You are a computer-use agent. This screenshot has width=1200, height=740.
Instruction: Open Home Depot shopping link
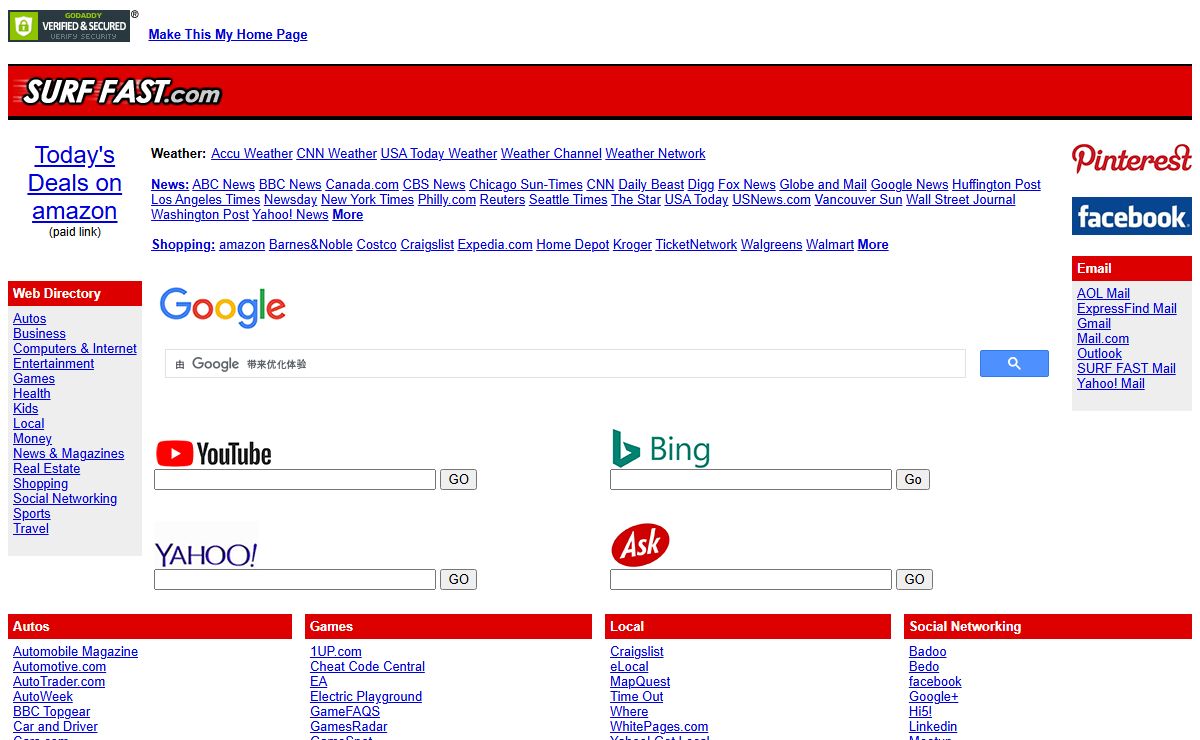click(573, 245)
